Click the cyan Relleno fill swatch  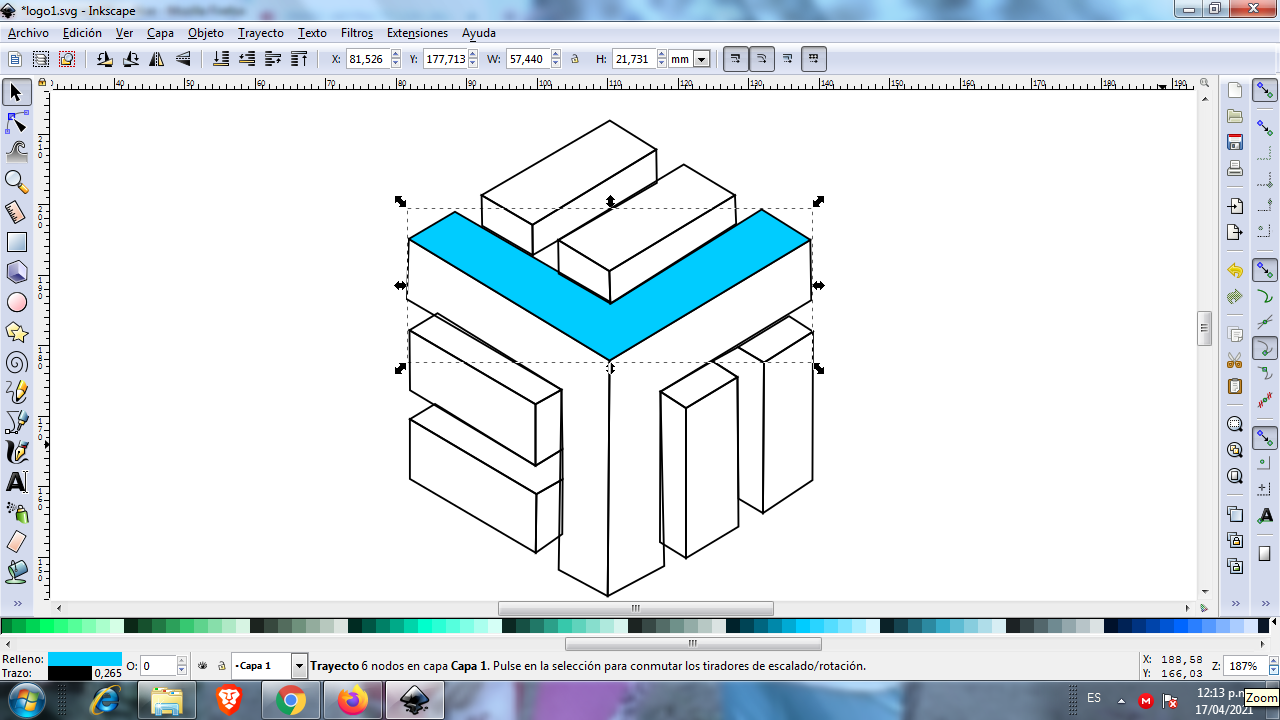pos(84,659)
